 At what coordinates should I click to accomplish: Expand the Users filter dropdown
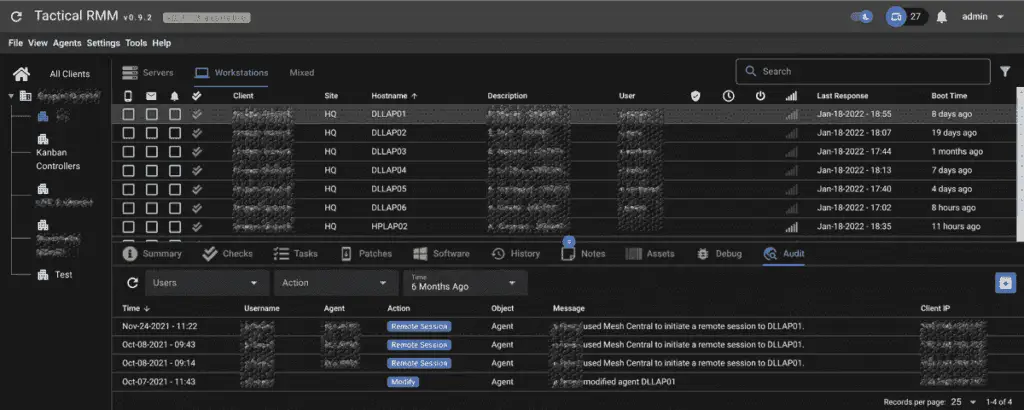point(208,283)
